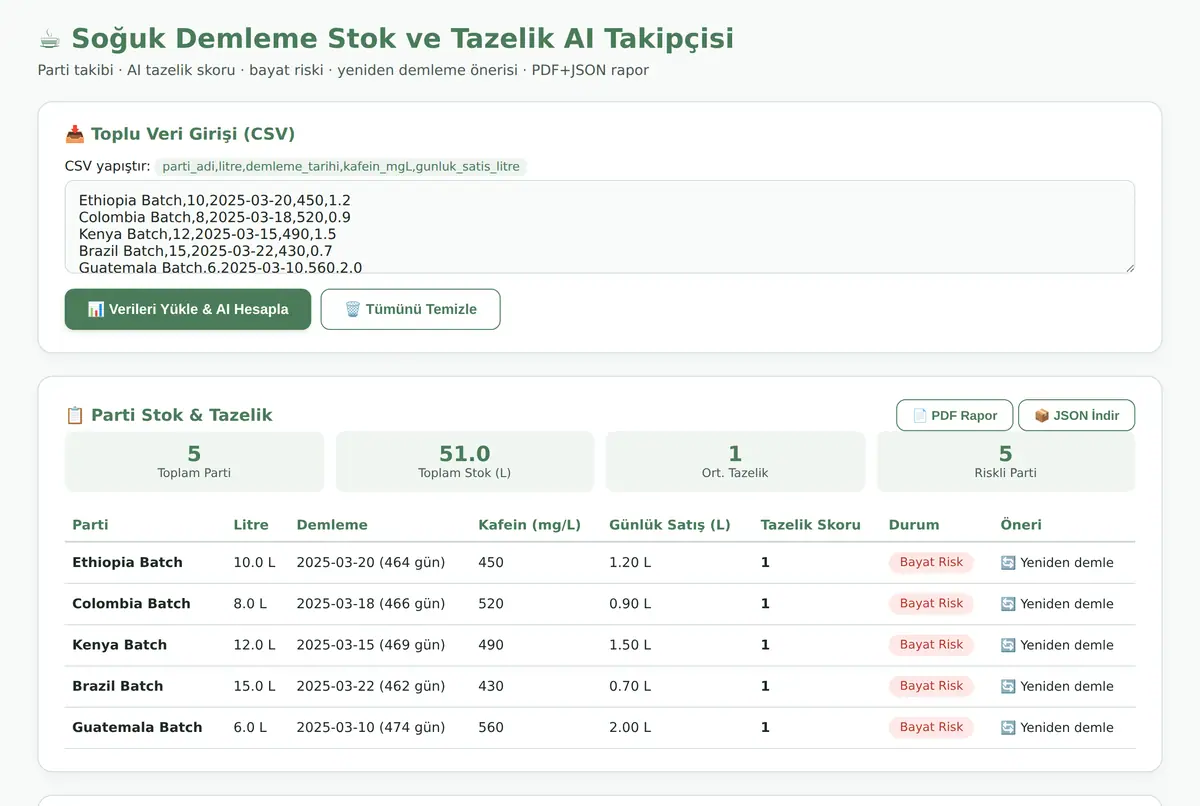This screenshot has width=1200, height=806.
Task: Click daily sales value 0.70 L
Action: click(630, 686)
